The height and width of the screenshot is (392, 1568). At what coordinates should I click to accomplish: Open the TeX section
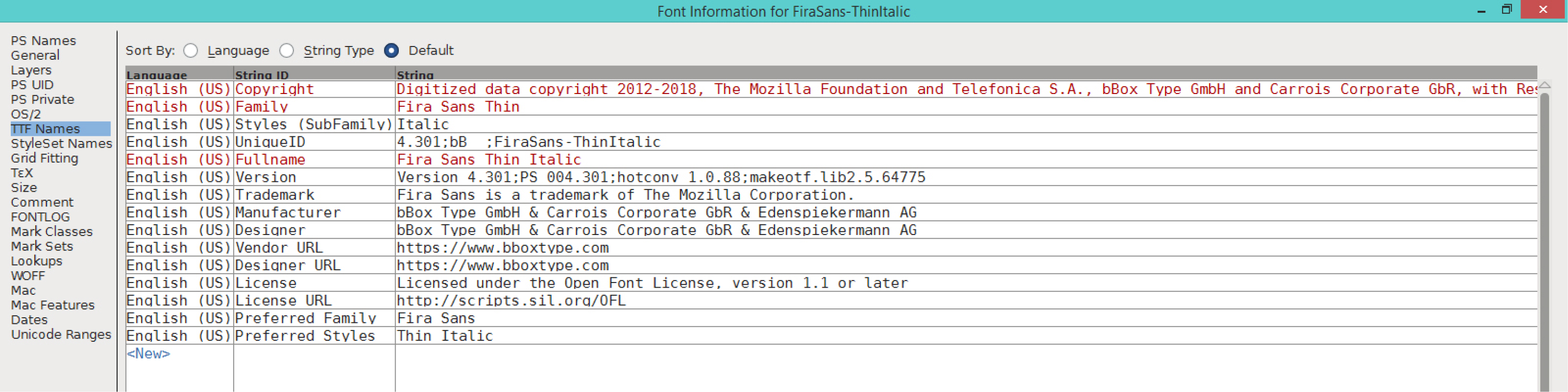point(22,173)
